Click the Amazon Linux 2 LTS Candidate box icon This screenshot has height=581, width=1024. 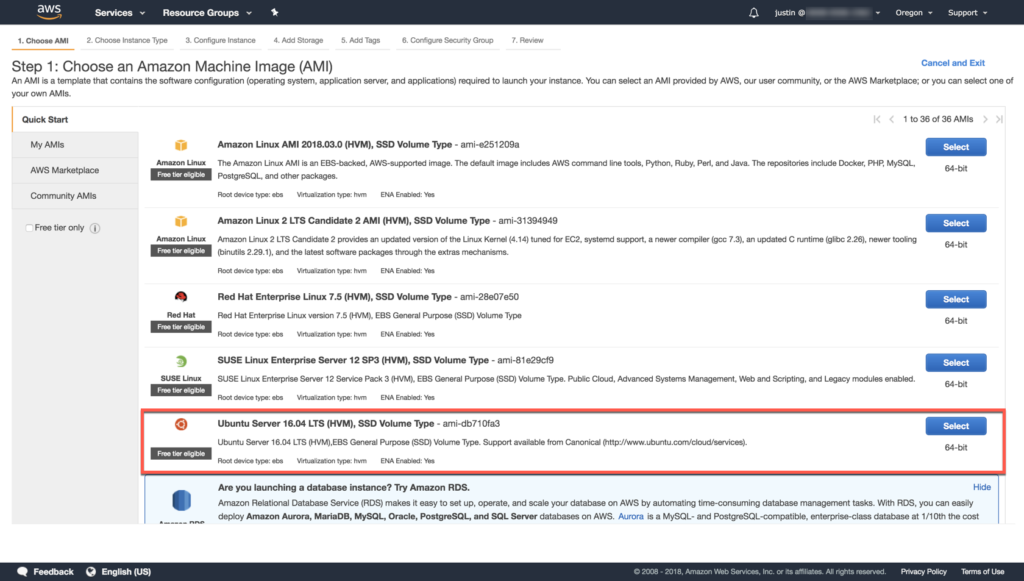181,221
